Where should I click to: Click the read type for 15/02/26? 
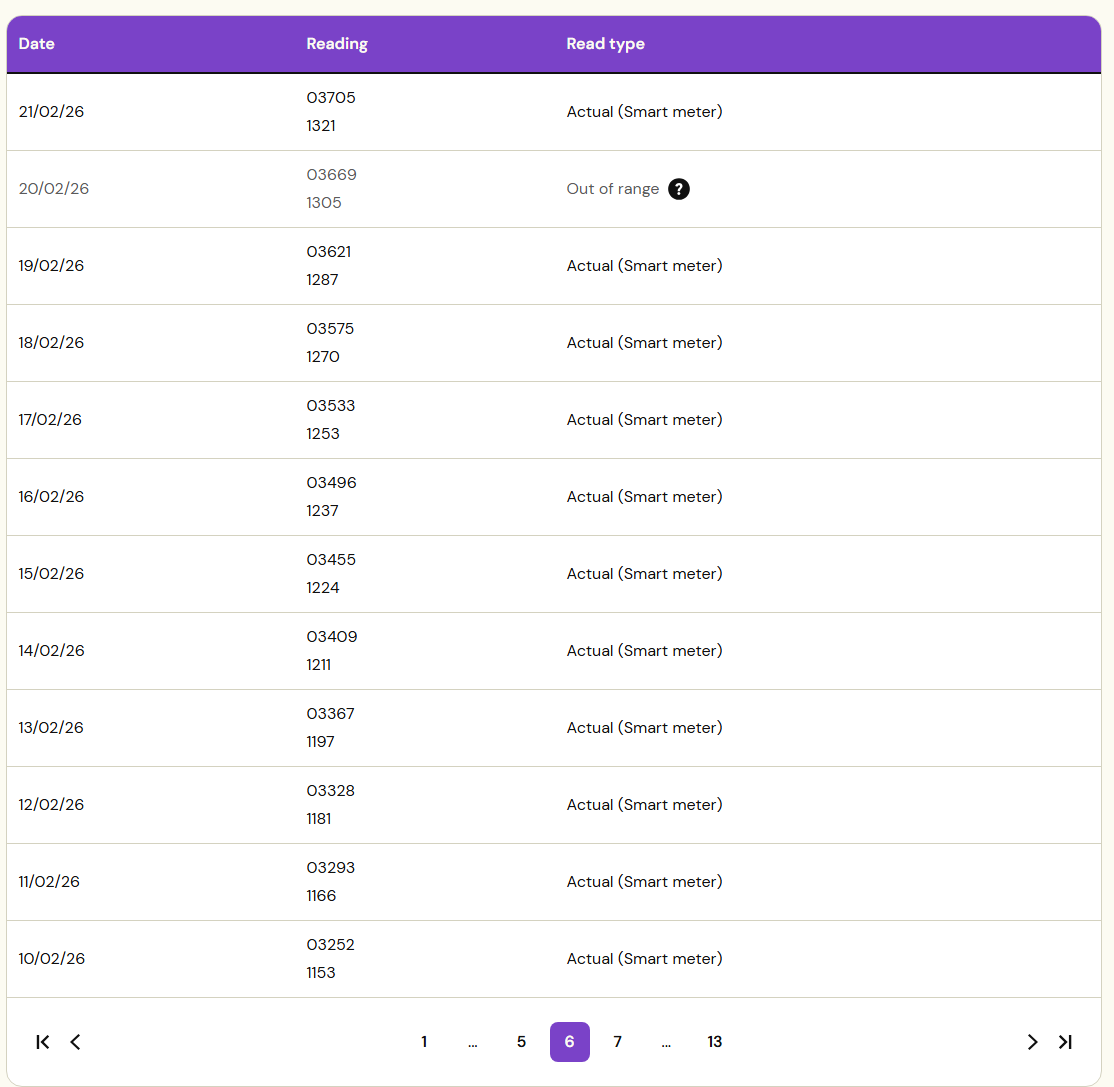click(x=644, y=574)
